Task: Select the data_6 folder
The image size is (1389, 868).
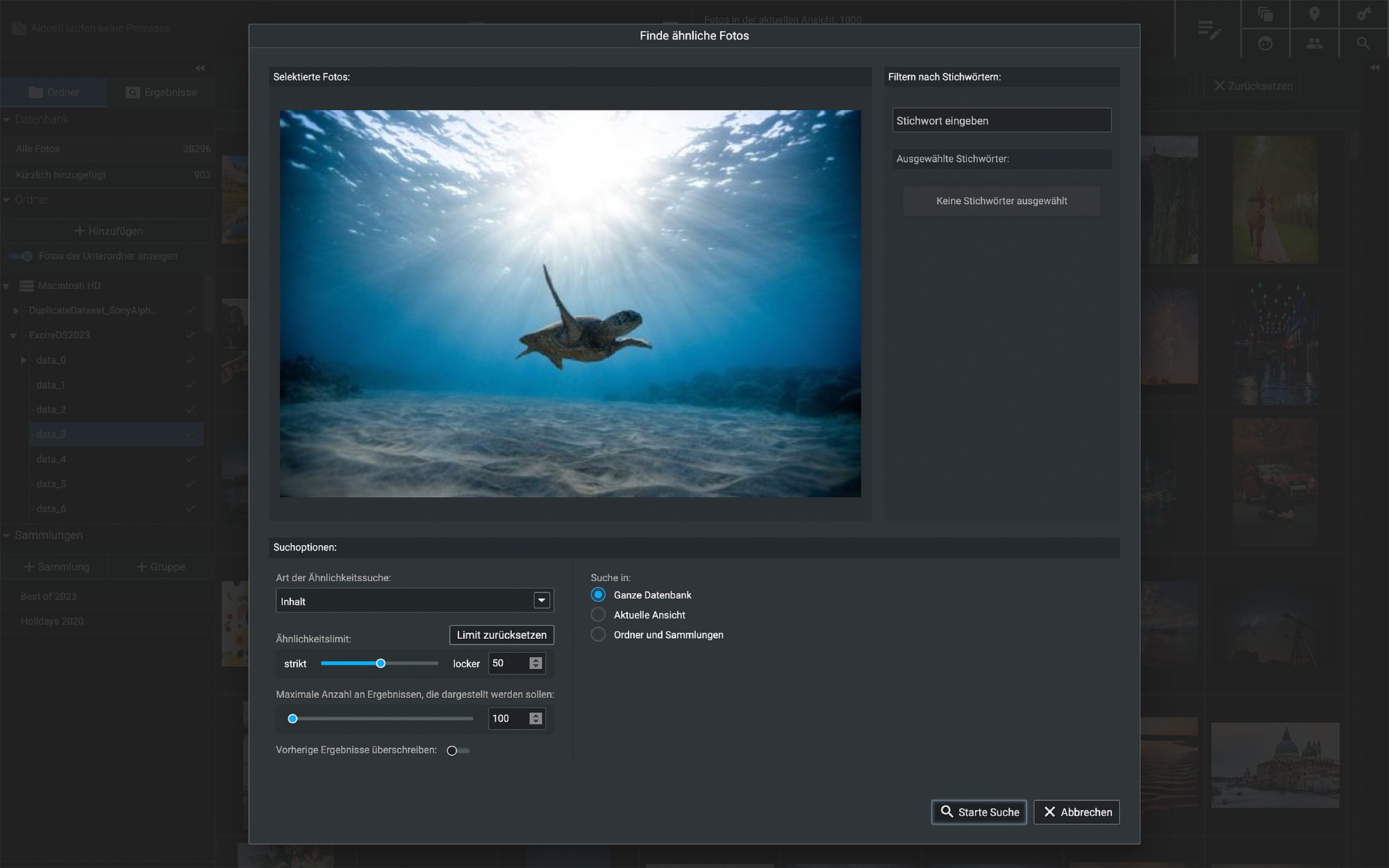Action: click(116, 509)
